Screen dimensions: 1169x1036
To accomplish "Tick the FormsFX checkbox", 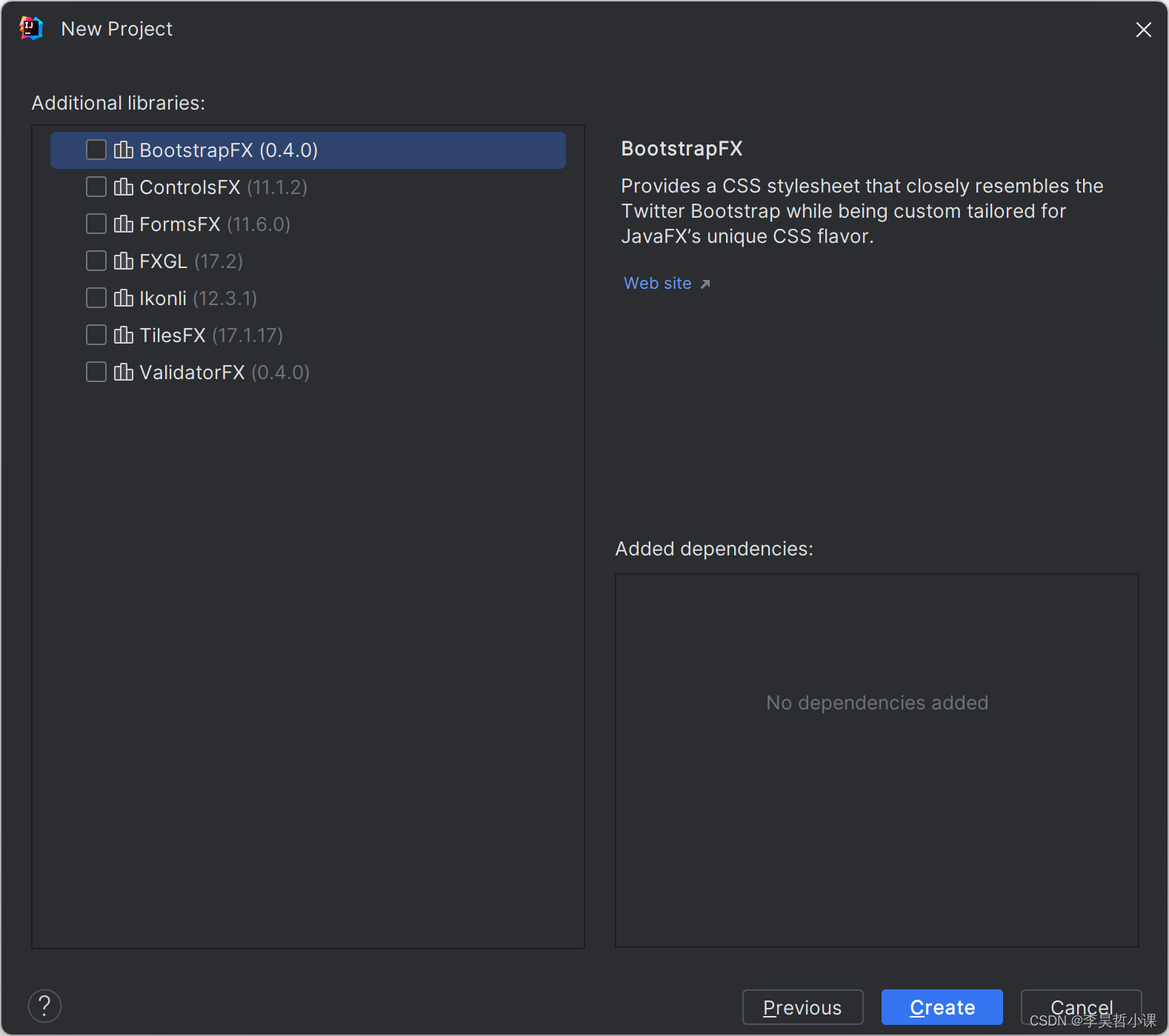I will (x=96, y=224).
